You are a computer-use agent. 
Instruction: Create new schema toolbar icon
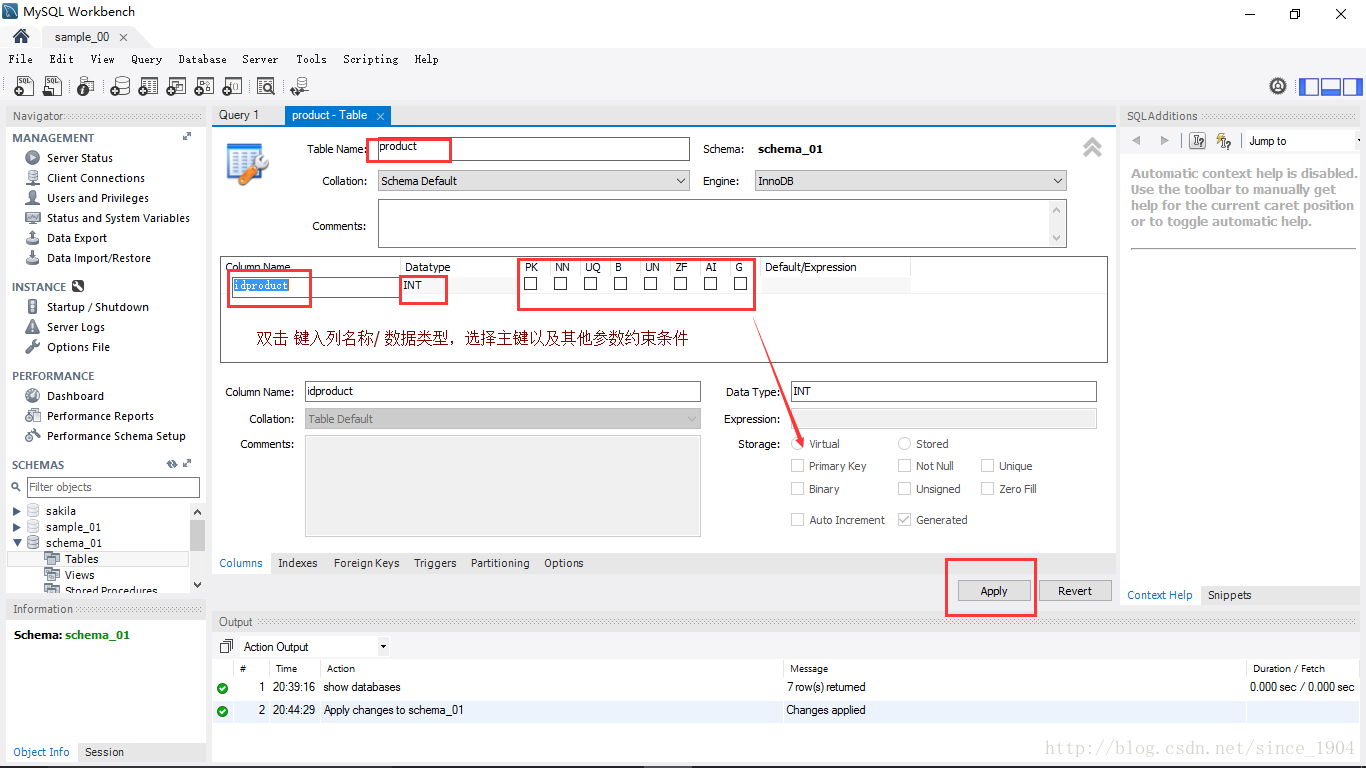[x=120, y=87]
